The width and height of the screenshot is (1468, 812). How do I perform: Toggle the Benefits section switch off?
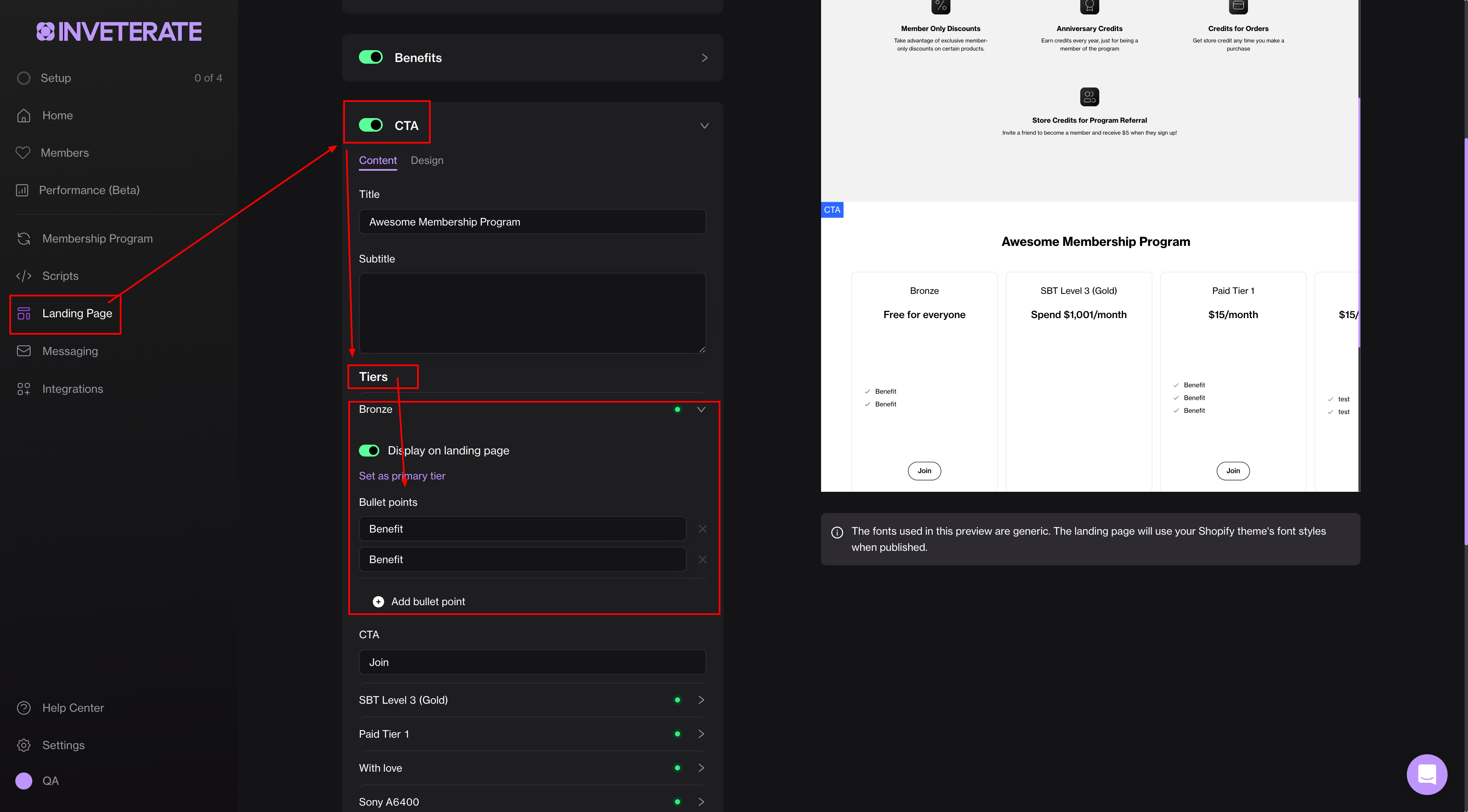coord(370,57)
